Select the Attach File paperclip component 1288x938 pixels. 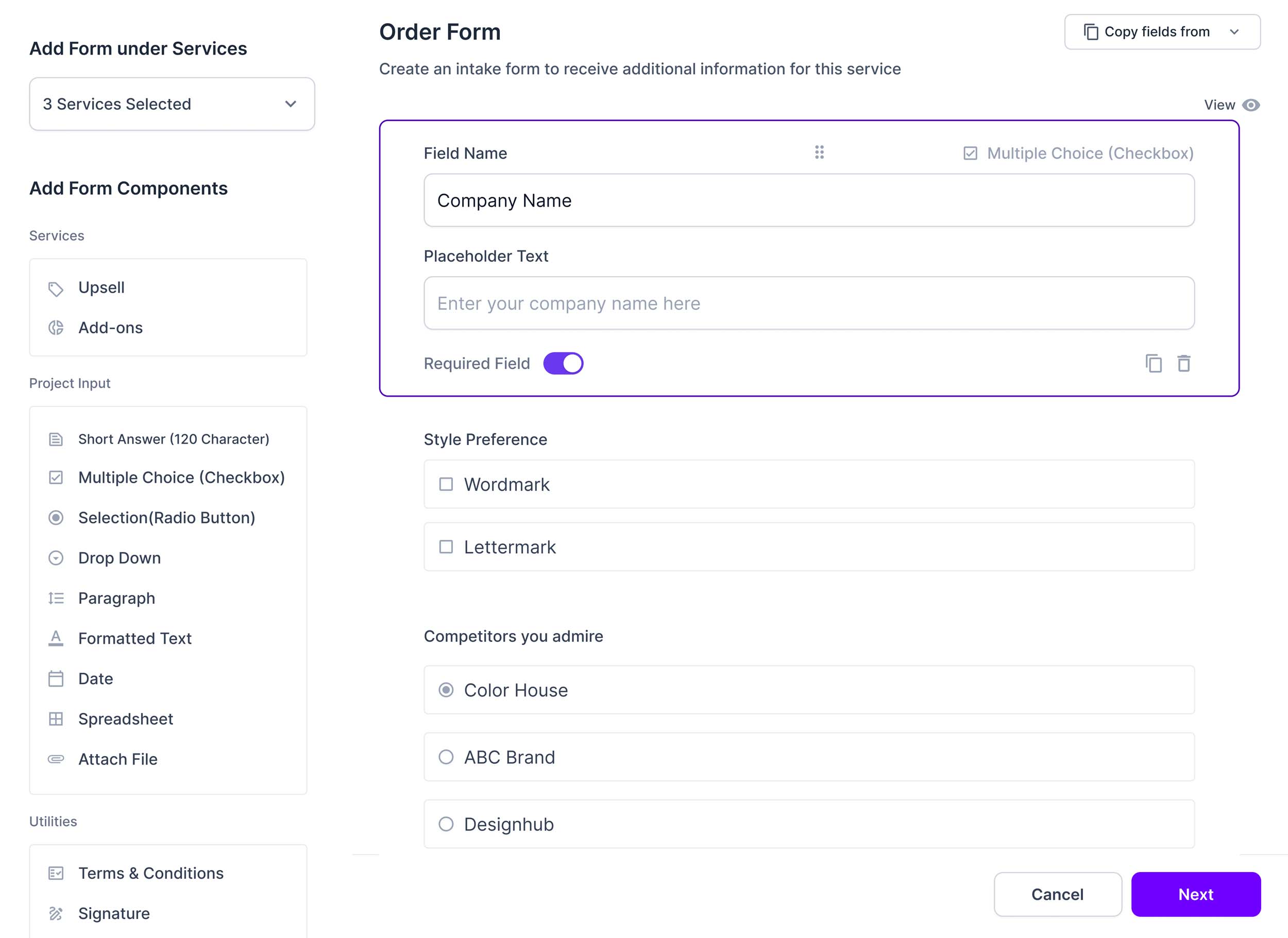point(117,759)
